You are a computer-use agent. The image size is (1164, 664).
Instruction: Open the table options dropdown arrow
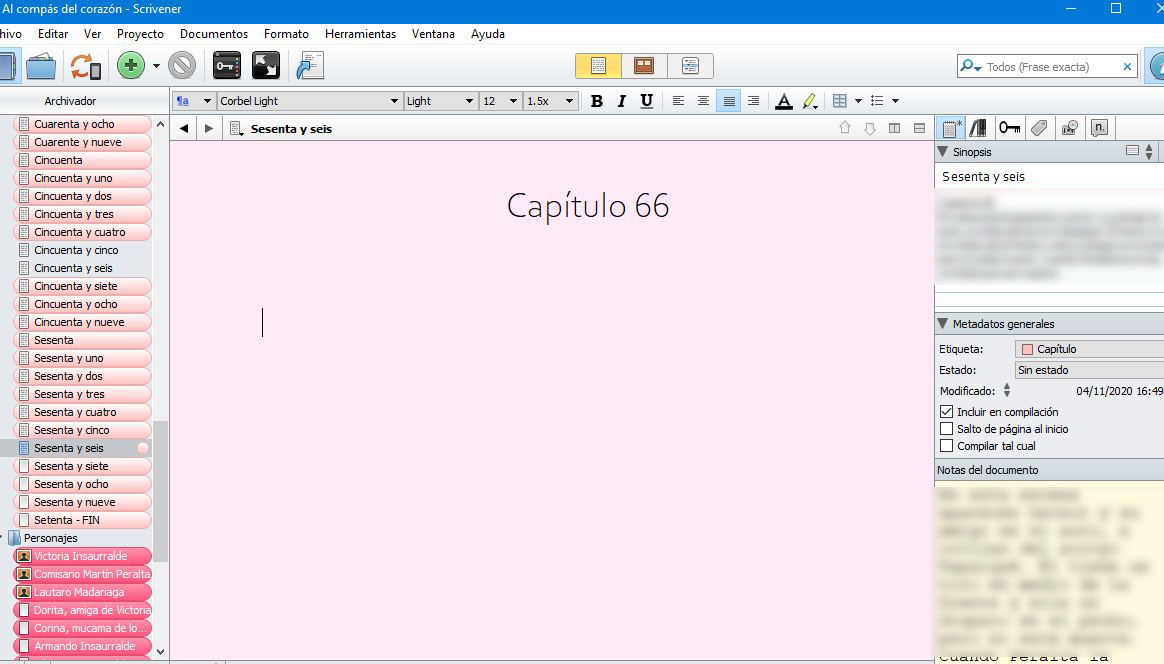pyautogui.click(x=858, y=101)
